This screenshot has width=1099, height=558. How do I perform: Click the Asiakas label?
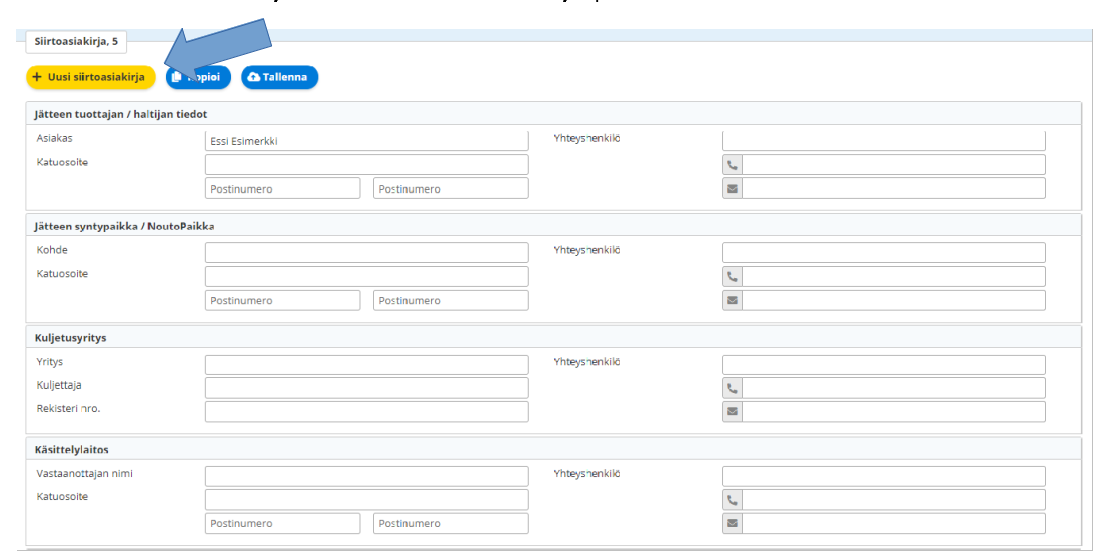tap(54, 138)
